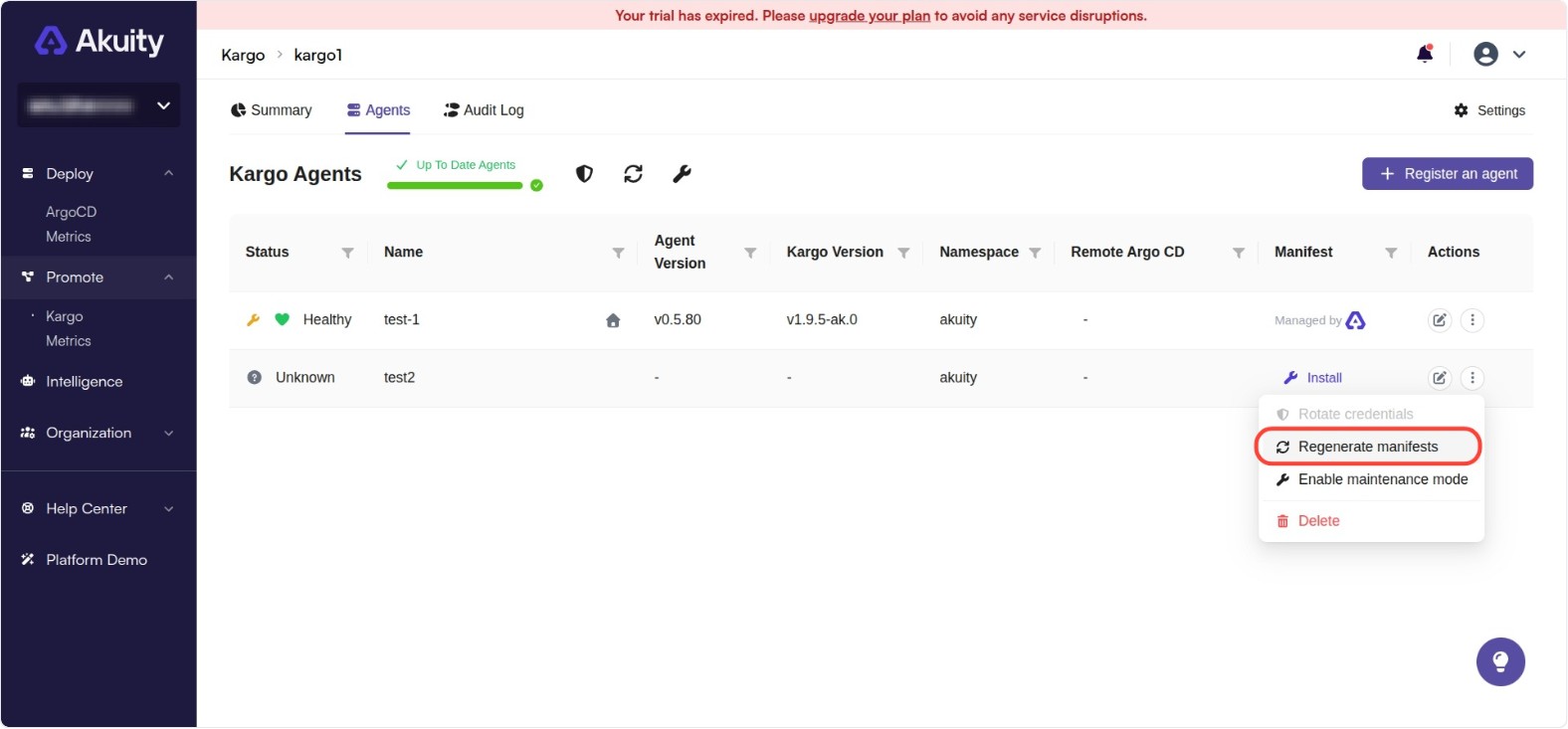Click the edit icon for test-1 agent
1568x729 pixels.
[1439, 320]
